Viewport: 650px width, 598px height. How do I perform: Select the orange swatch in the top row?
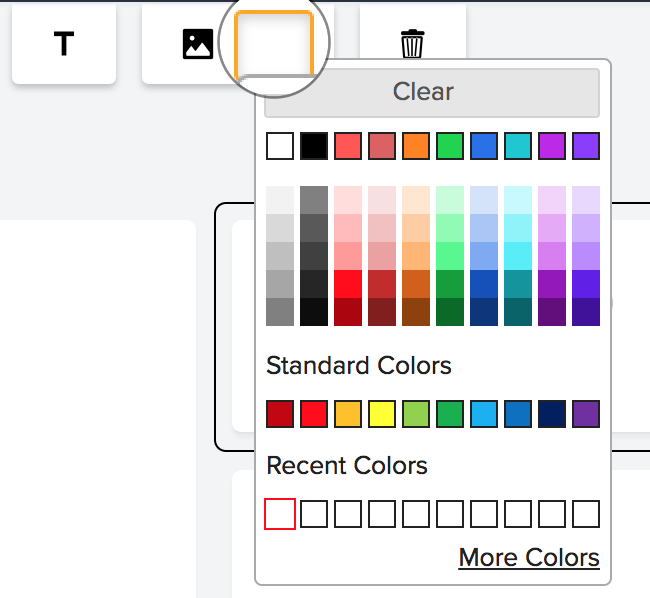tap(416, 146)
